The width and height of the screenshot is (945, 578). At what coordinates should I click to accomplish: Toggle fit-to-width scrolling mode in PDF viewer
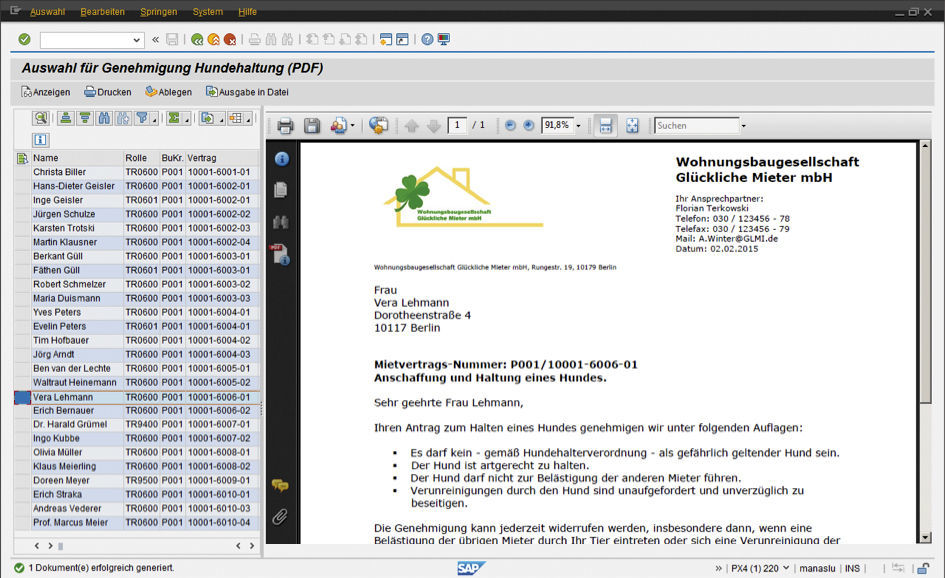click(x=605, y=126)
